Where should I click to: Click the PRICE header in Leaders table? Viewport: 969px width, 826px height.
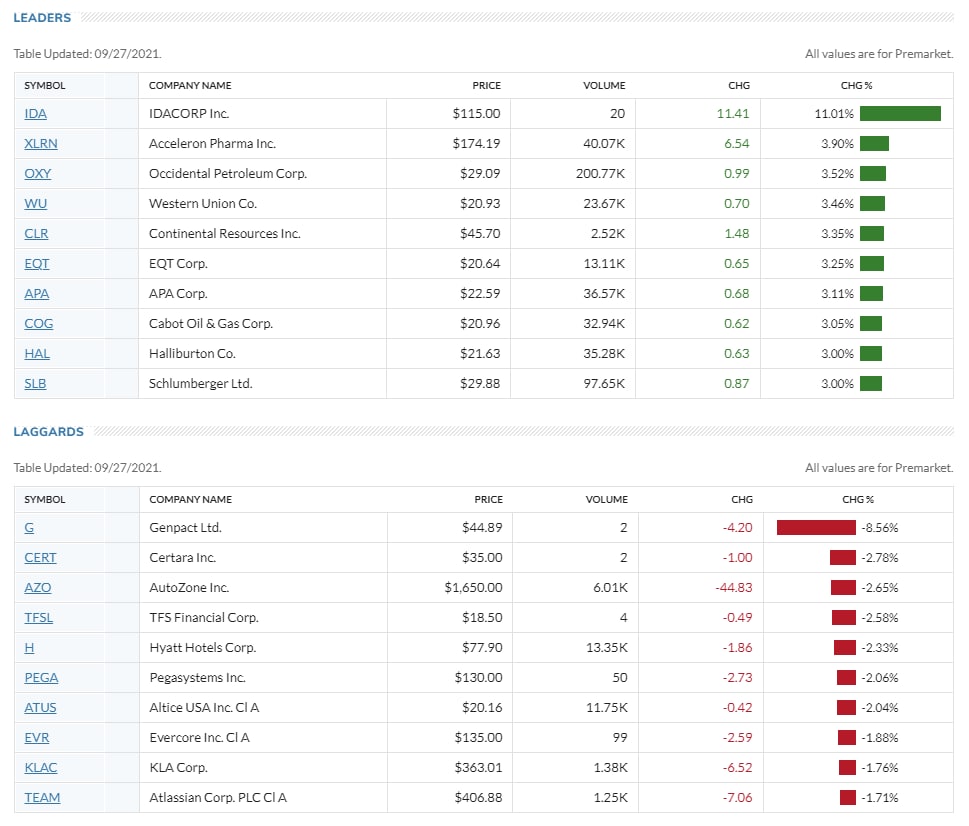click(x=486, y=85)
